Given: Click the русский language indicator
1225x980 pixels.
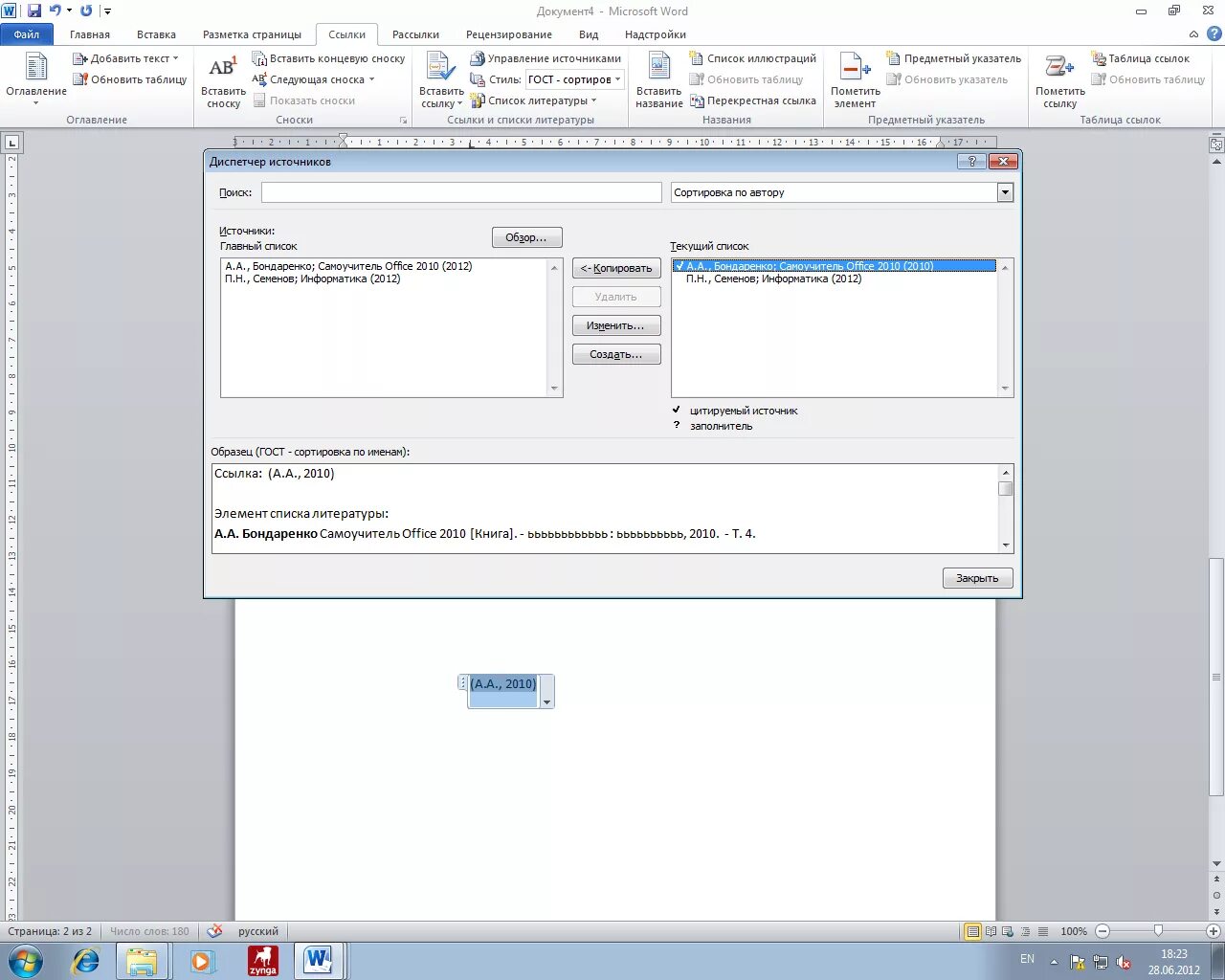Looking at the screenshot, I should coord(258,931).
